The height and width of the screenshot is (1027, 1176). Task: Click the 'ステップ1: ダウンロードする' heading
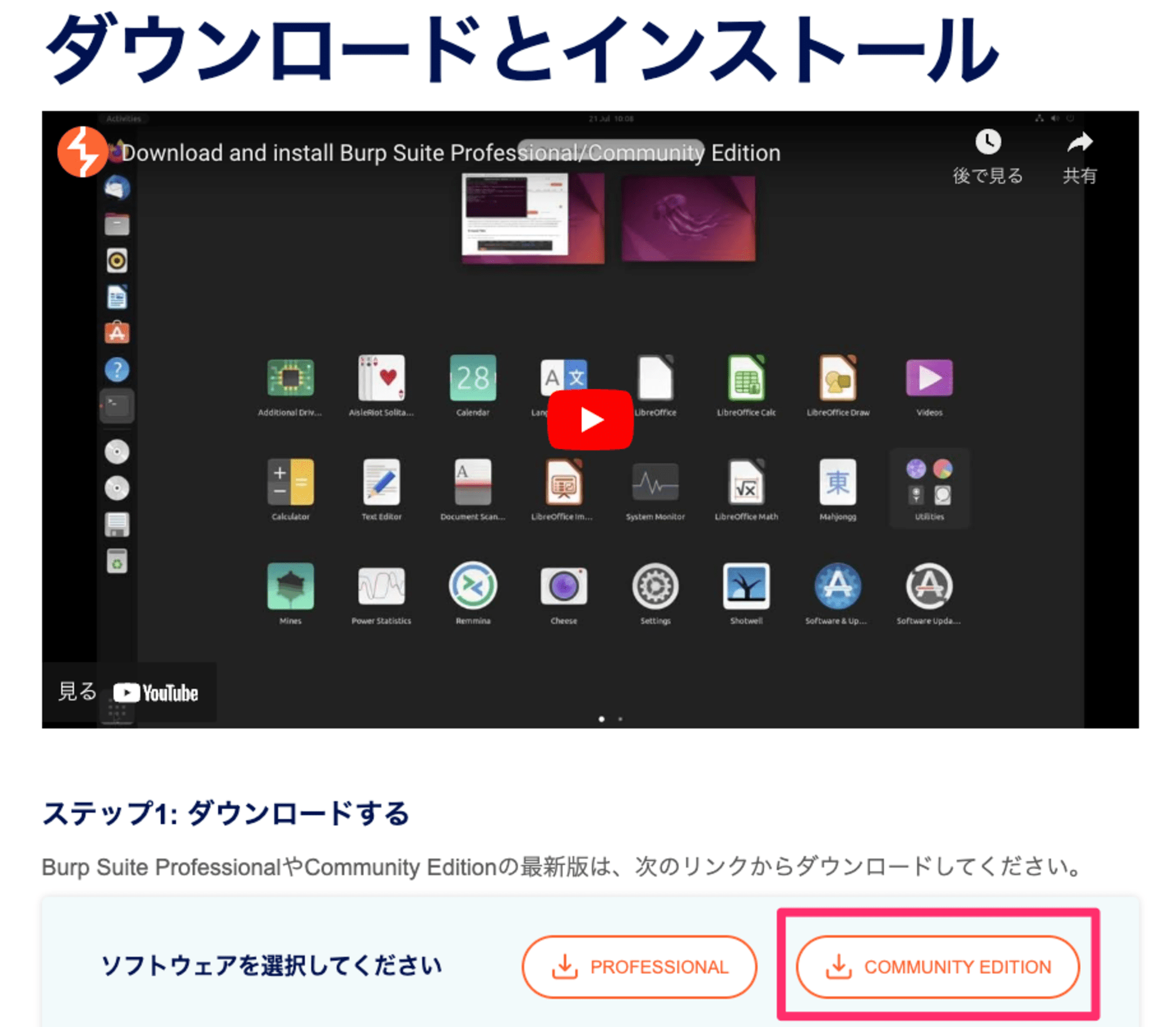click(226, 814)
